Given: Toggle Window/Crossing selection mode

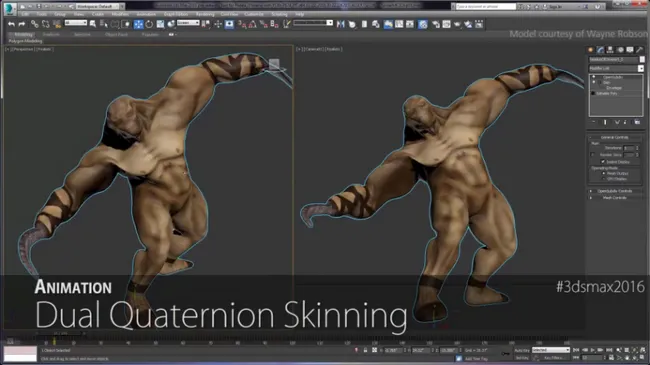Looking at the screenshot, I should [126, 24].
